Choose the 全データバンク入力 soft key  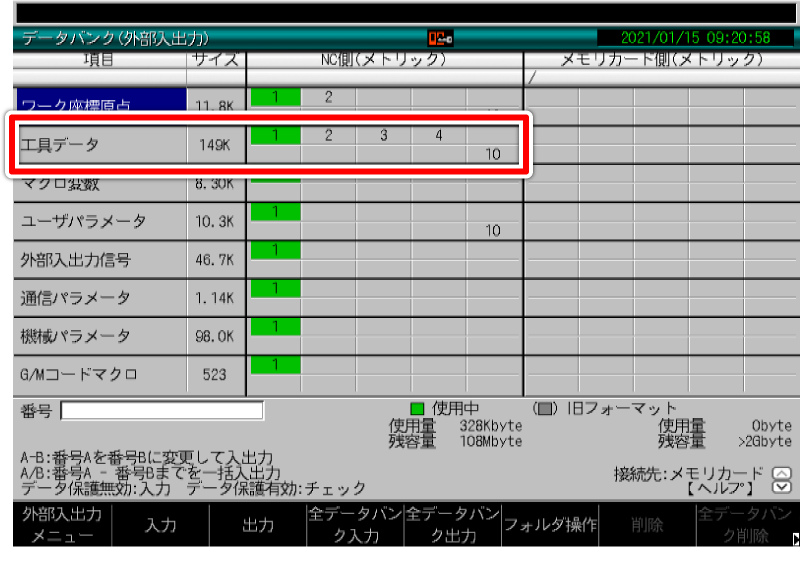pos(355,524)
